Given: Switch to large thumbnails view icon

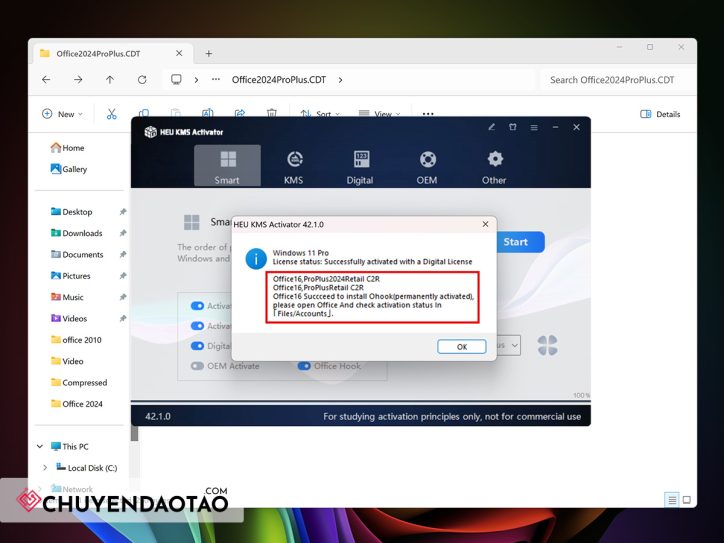Looking at the screenshot, I should 687,500.
